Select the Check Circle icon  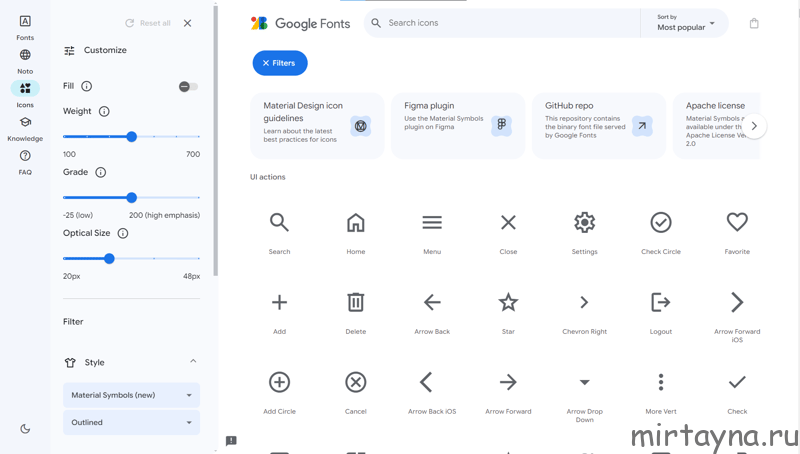click(x=661, y=223)
